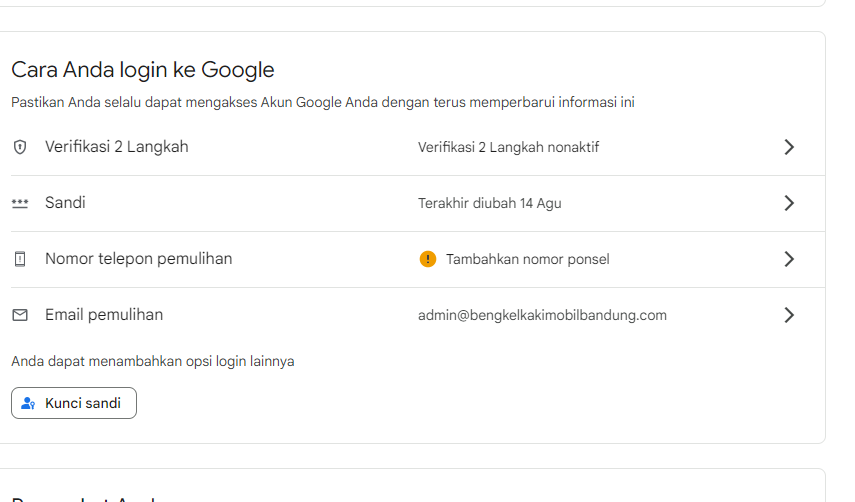Select the Sandi row label
Image resolution: width=855 pixels, height=502 pixels.
(x=65, y=203)
